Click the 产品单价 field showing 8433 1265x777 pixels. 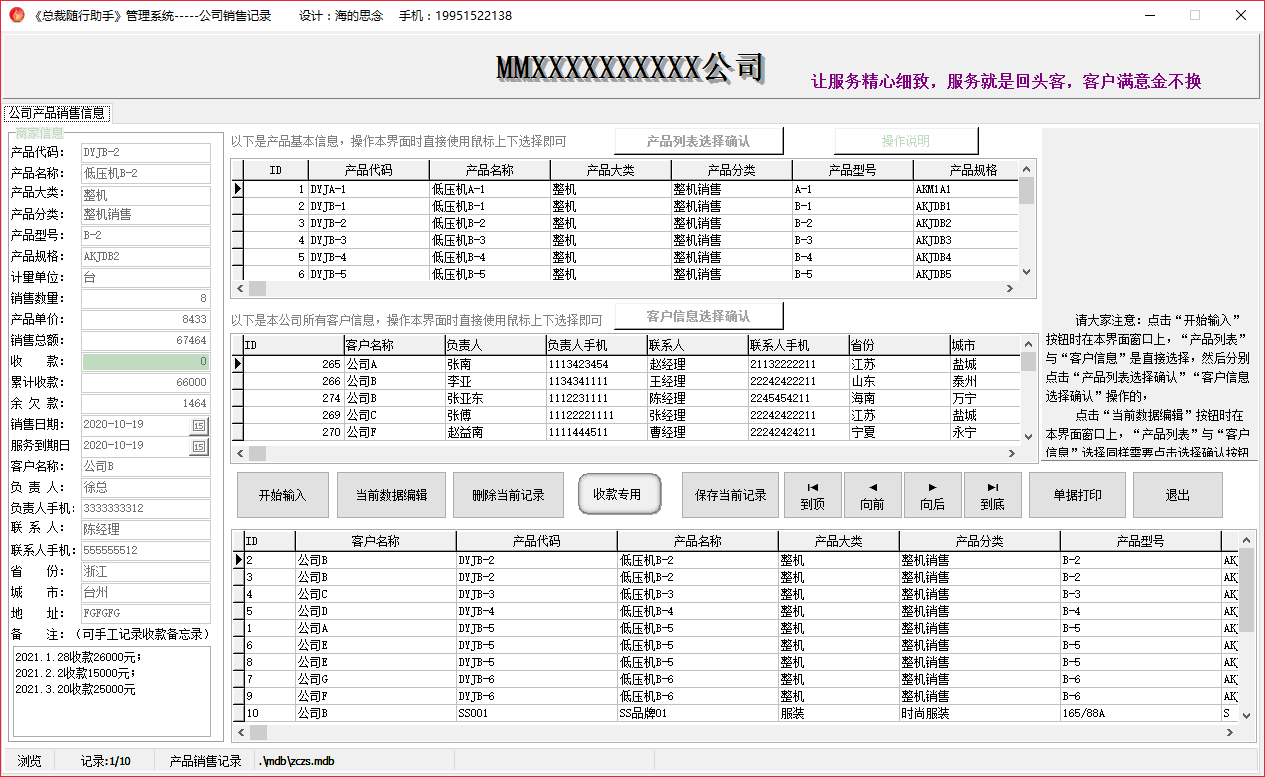click(146, 319)
